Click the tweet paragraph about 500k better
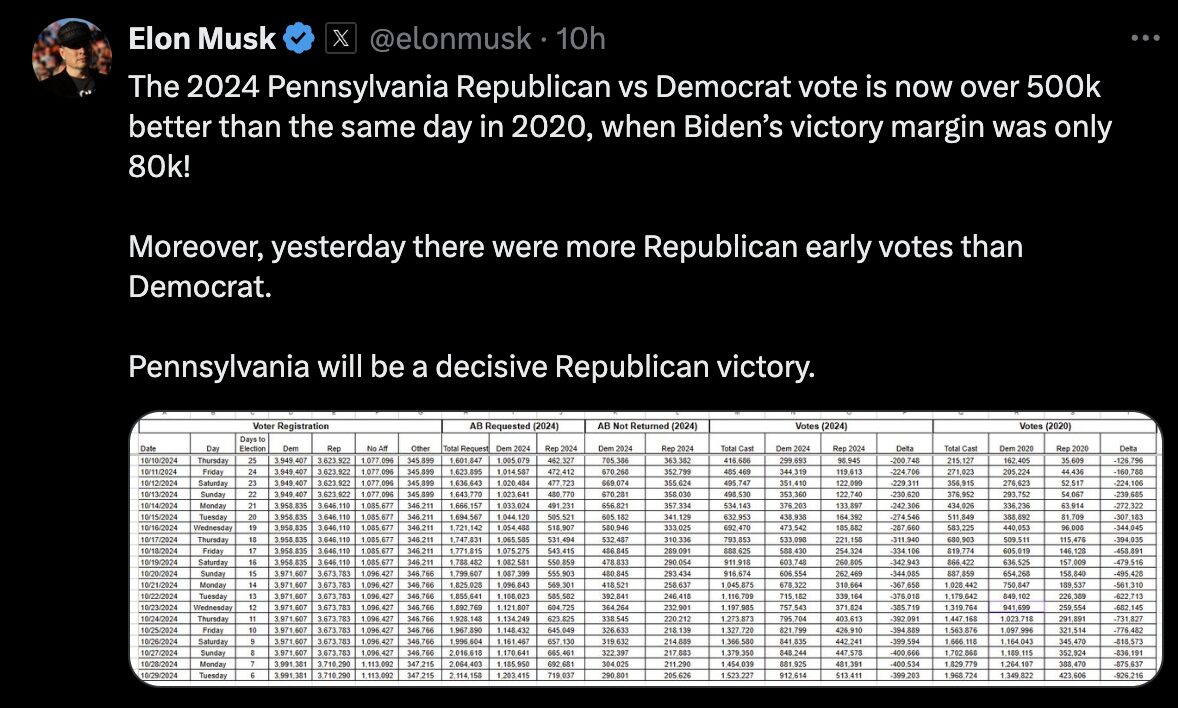Screen dimensions: 1178x708 point(620,127)
